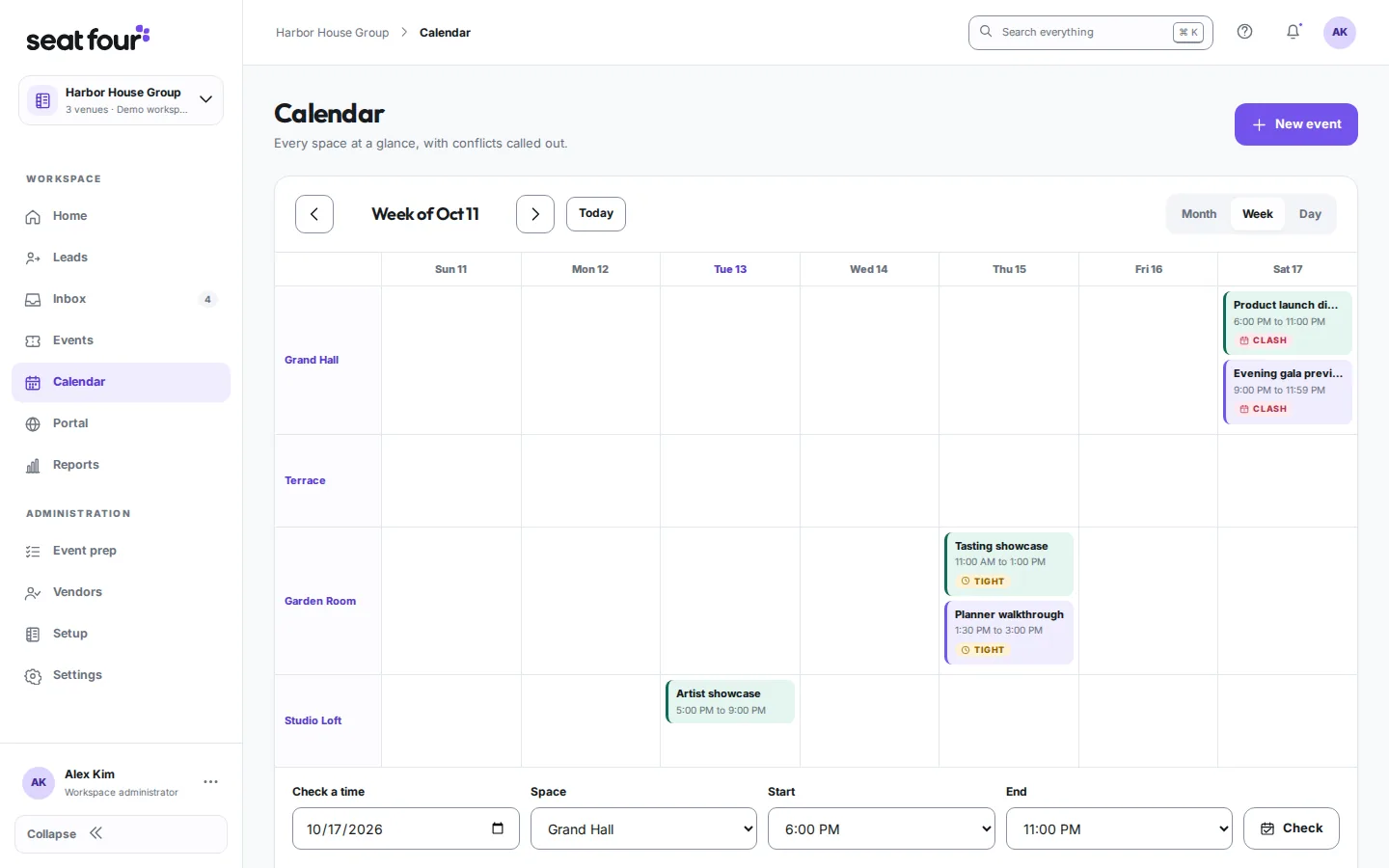Image resolution: width=1389 pixels, height=868 pixels.
Task: Switch to Month view
Action: (x=1199, y=214)
